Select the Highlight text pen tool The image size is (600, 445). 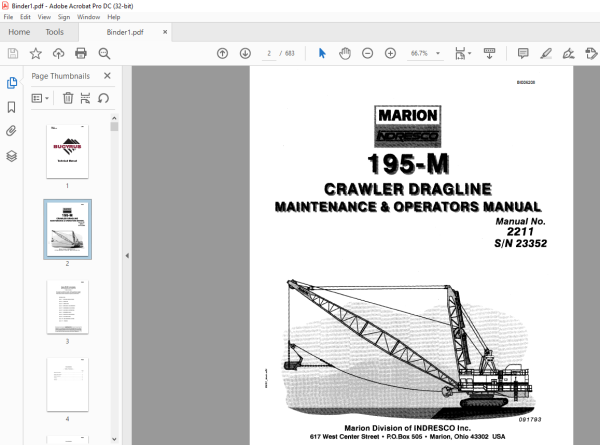[x=546, y=53]
